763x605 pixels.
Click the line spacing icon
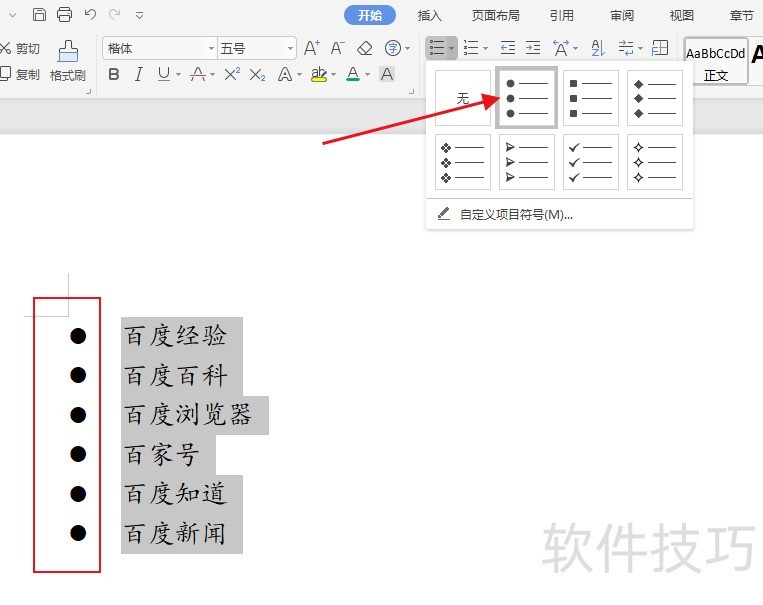tap(626, 48)
